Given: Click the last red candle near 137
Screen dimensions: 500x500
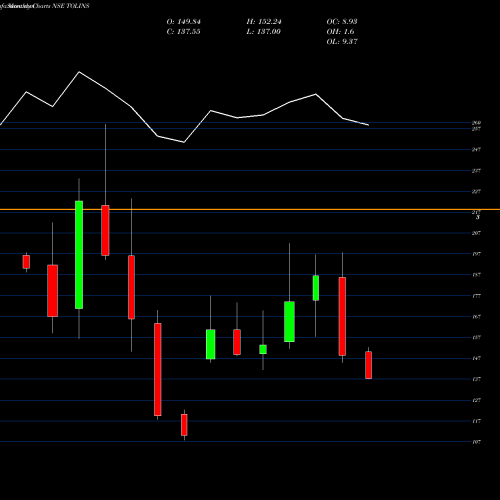Looking at the screenshot, I should pyautogui.click(x=368, y=365).
